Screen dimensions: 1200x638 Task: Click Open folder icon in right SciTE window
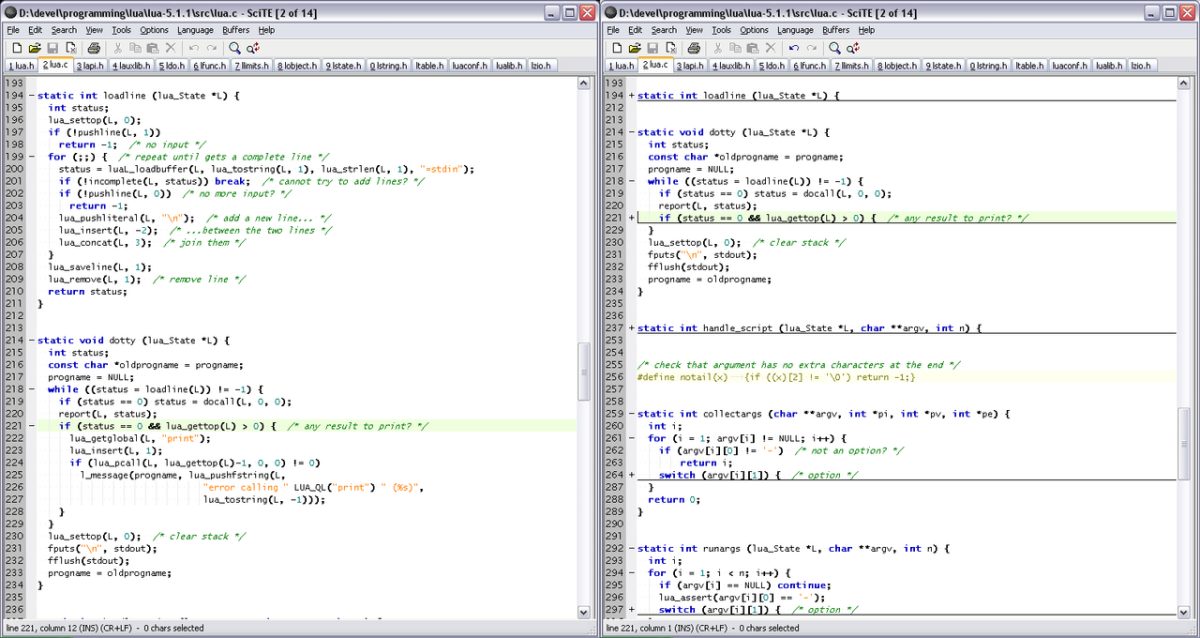click(x=634, y=48)
